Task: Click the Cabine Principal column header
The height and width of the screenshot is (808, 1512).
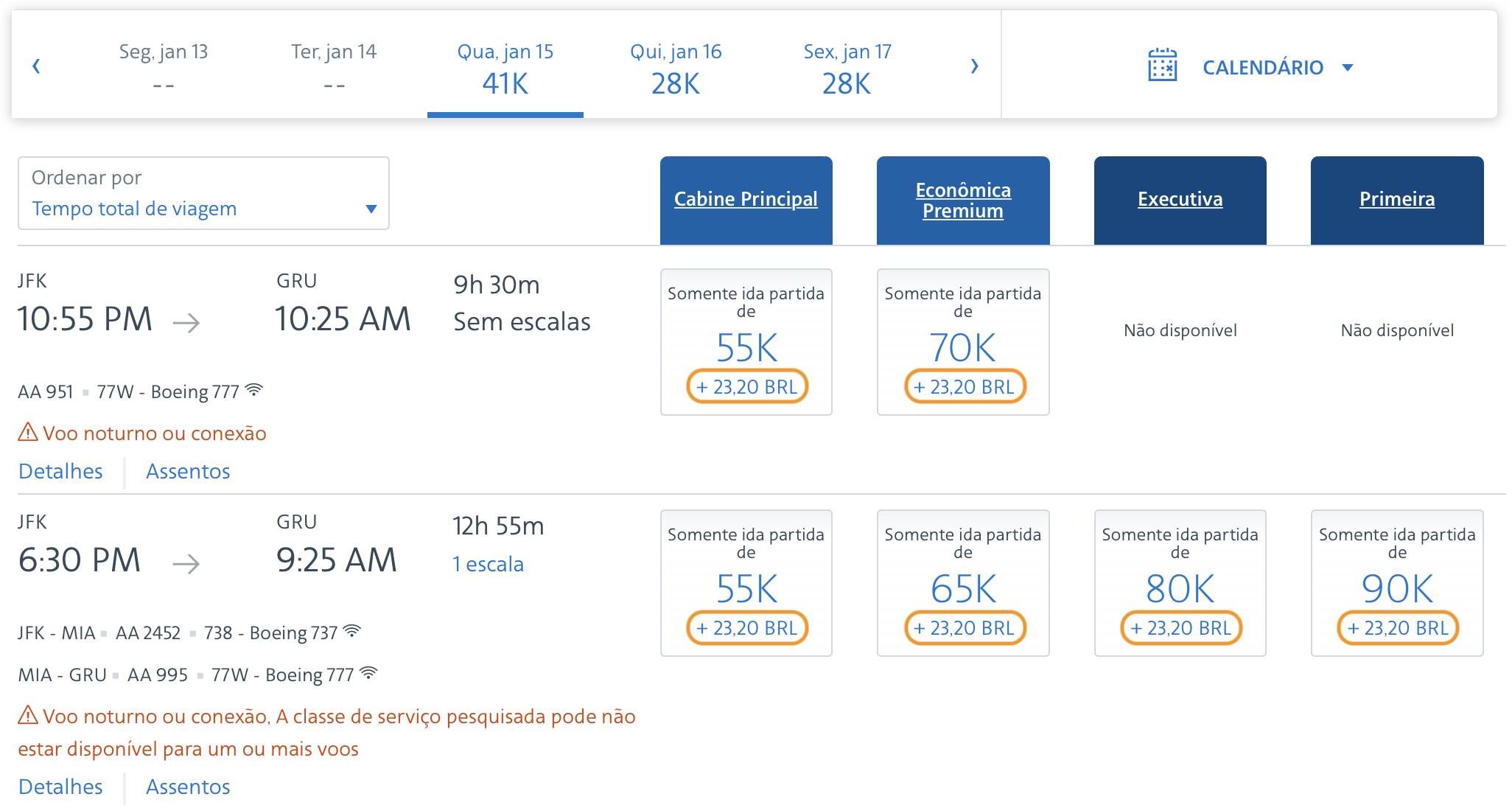Action: [746, 200]
